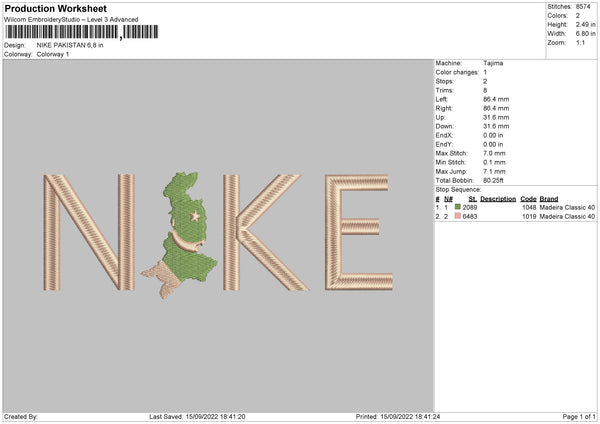Click the Trims value 8
The image size is (600, 424).
[x=485, y=90]
